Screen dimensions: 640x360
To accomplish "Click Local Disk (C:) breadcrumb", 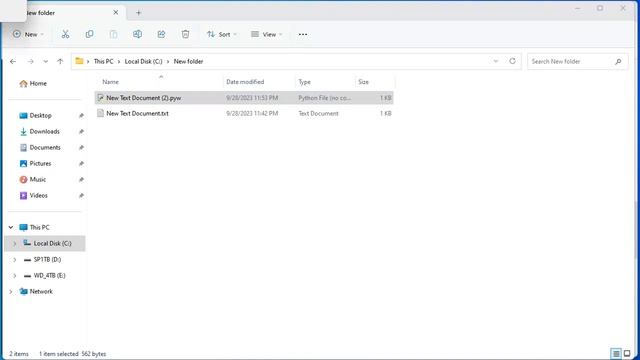I will pos(143,61).
